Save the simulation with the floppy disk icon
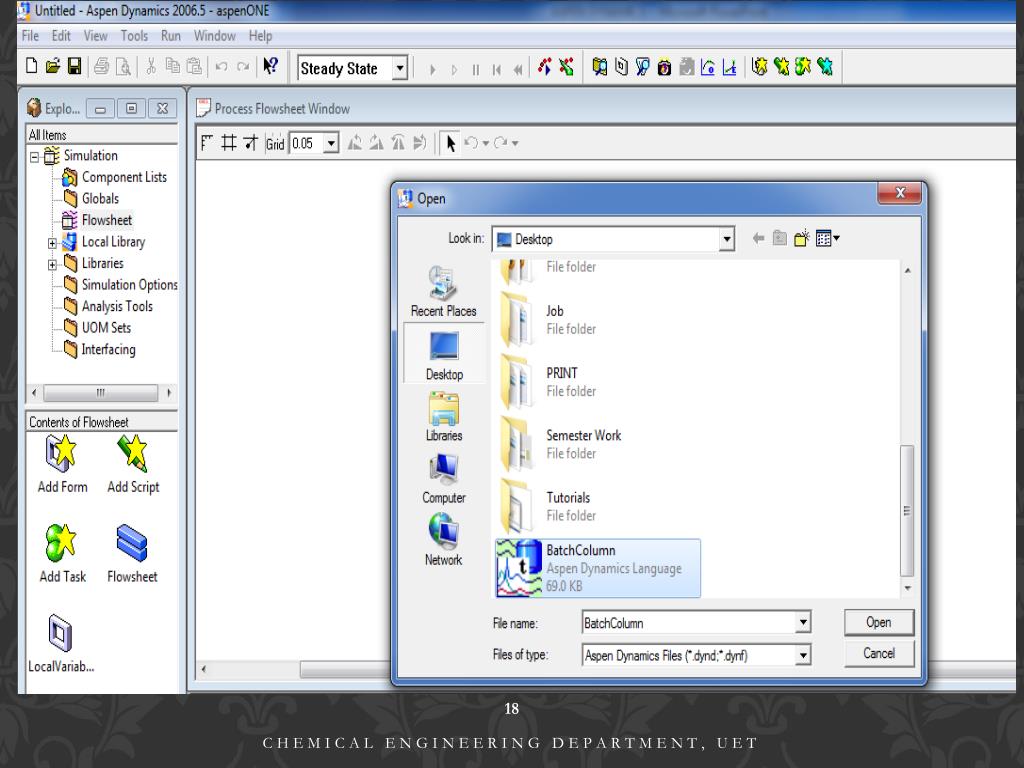Image resolution: width=1024 pixels, height=768 pixels. tap(74, 66)
